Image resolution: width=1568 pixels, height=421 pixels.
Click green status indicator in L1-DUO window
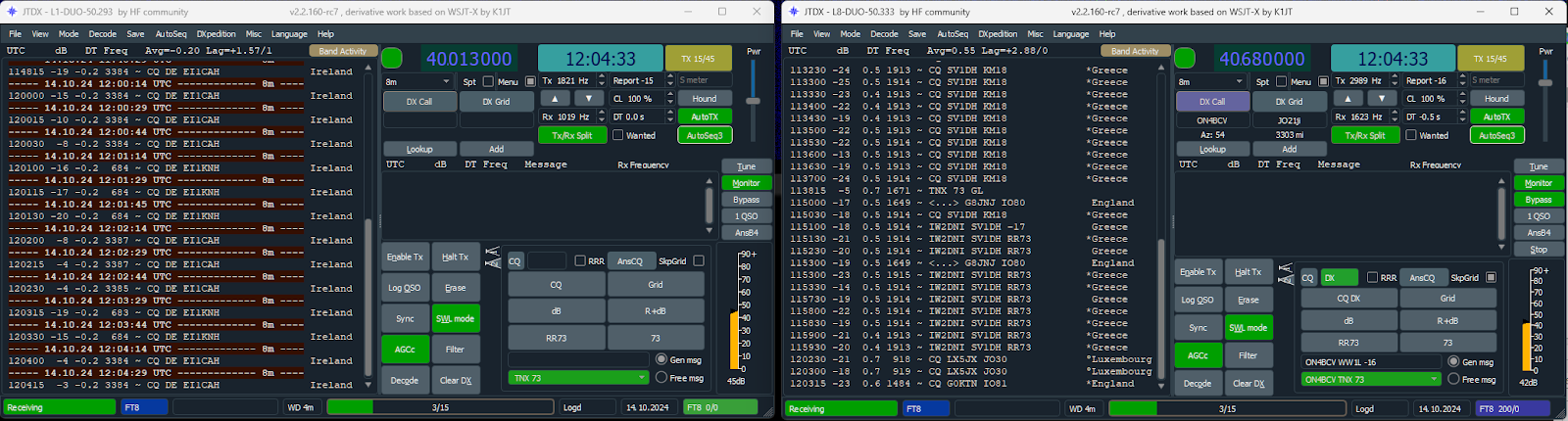[392, 58]
